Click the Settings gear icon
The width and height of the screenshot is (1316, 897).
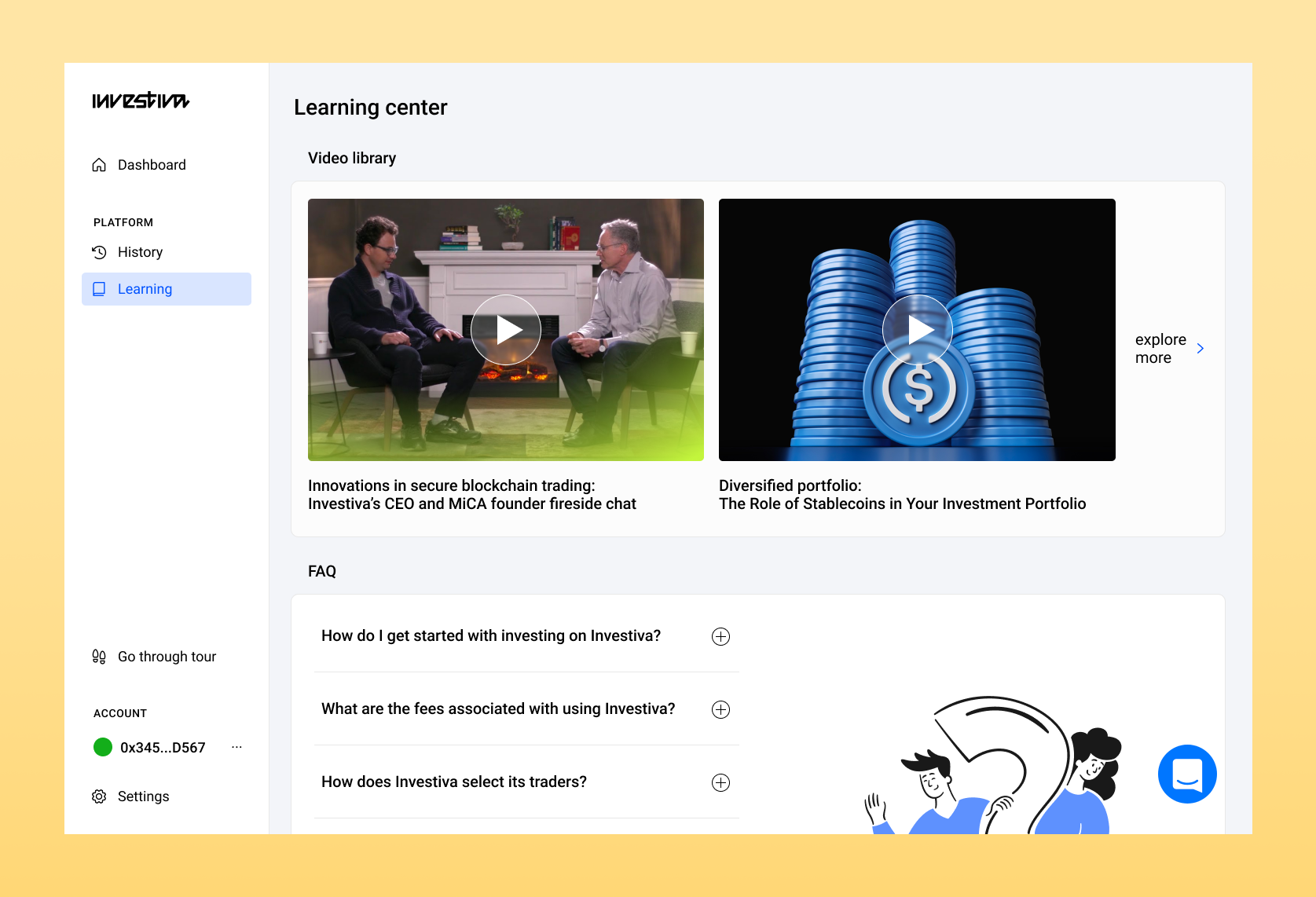[x=99, y=796]
